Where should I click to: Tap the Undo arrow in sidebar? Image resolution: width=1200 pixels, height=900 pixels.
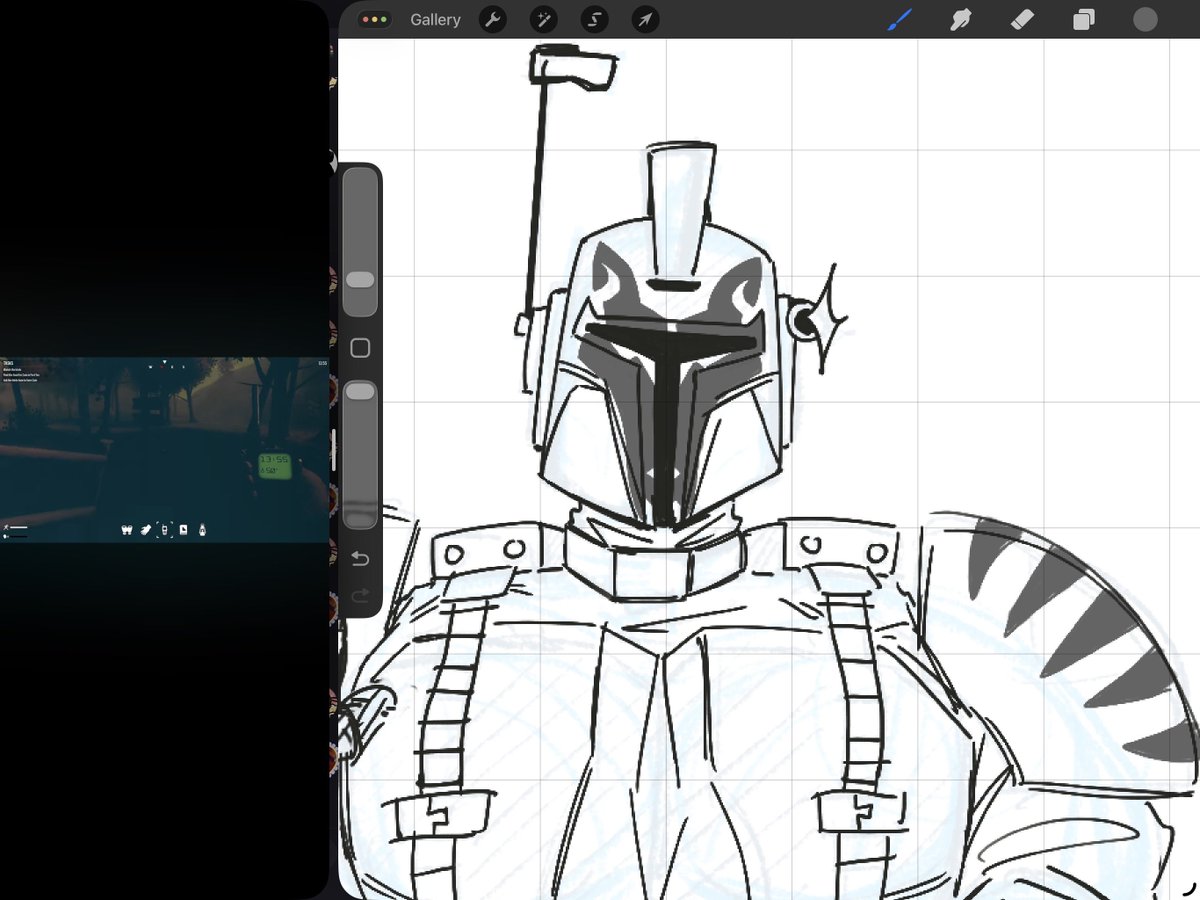point(360,558)
